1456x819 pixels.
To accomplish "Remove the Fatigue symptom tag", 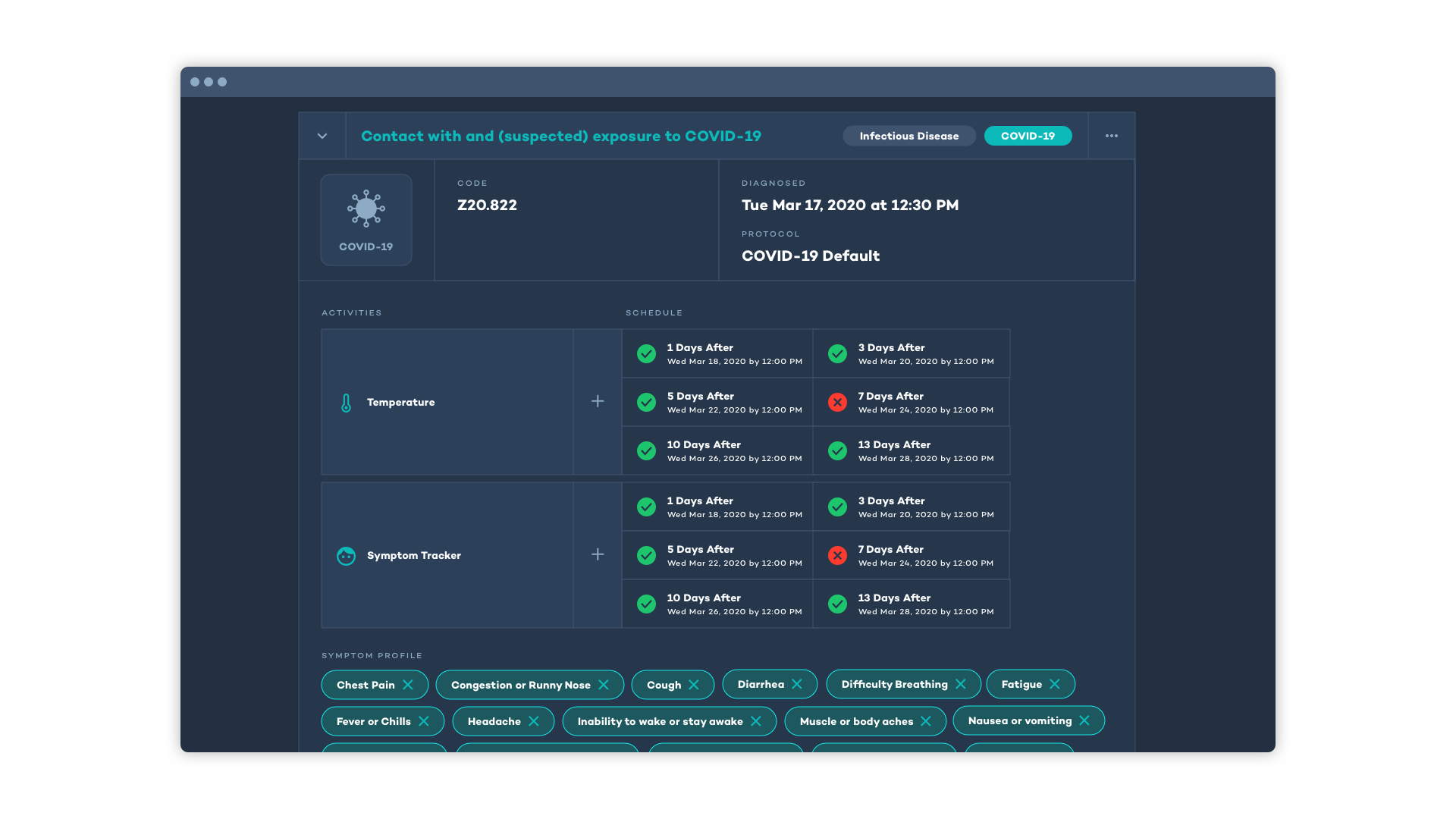I will [1055, 684].
